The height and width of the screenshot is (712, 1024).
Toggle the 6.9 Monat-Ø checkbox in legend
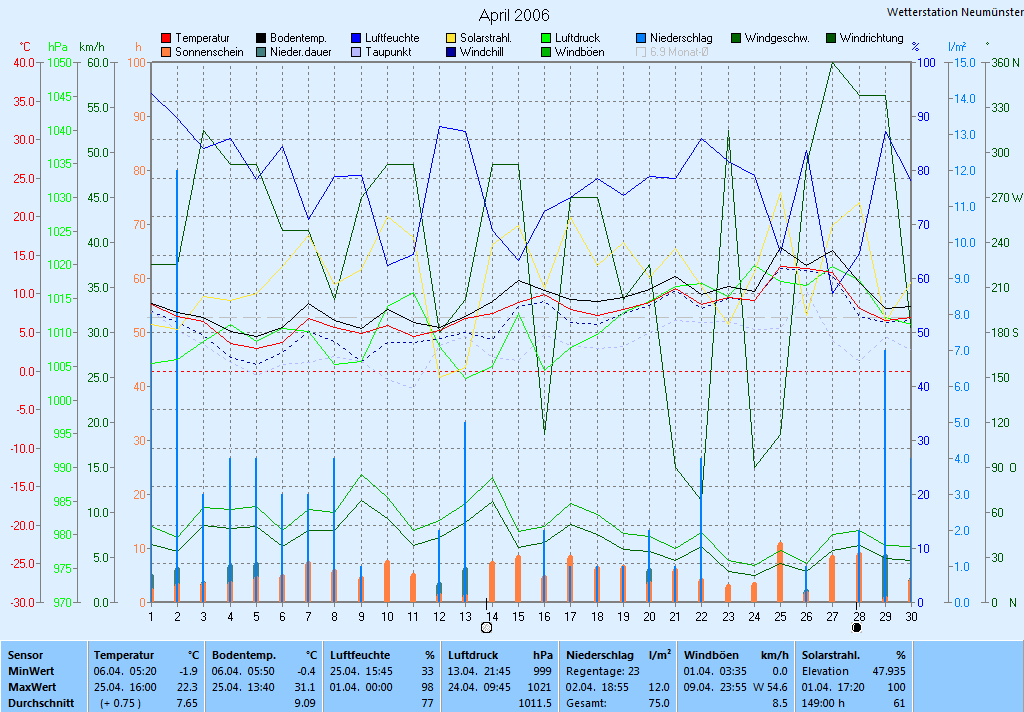click(x=641, y=52)
